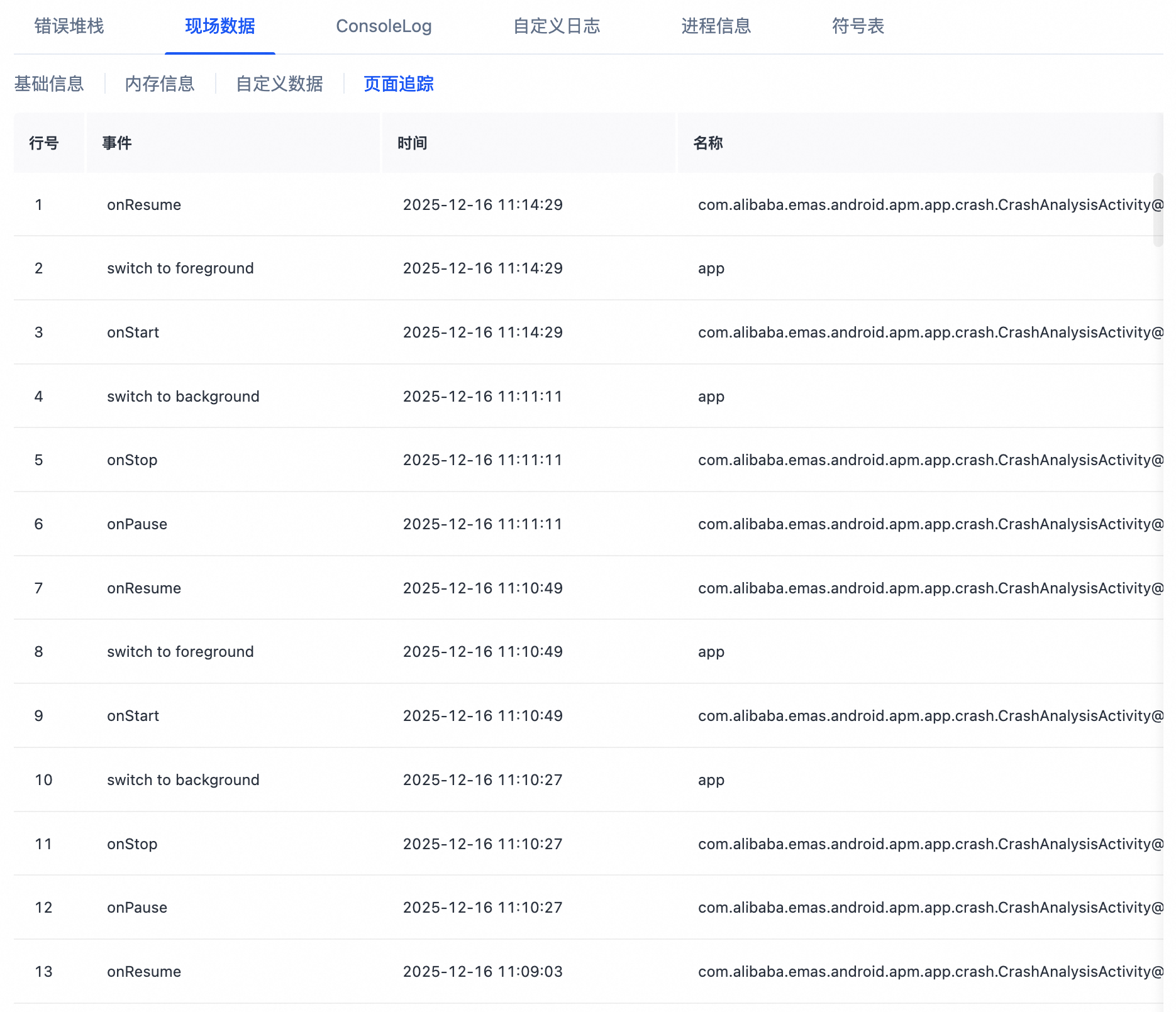
Task: Click the 11:10:49 timestamp in row 8
Action: tap(483, 652)
